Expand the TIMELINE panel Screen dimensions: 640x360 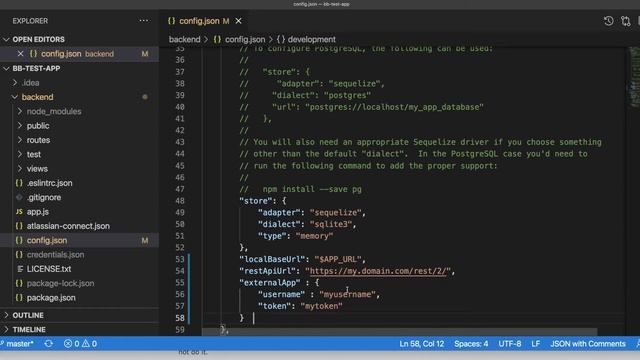pos(29,329)
